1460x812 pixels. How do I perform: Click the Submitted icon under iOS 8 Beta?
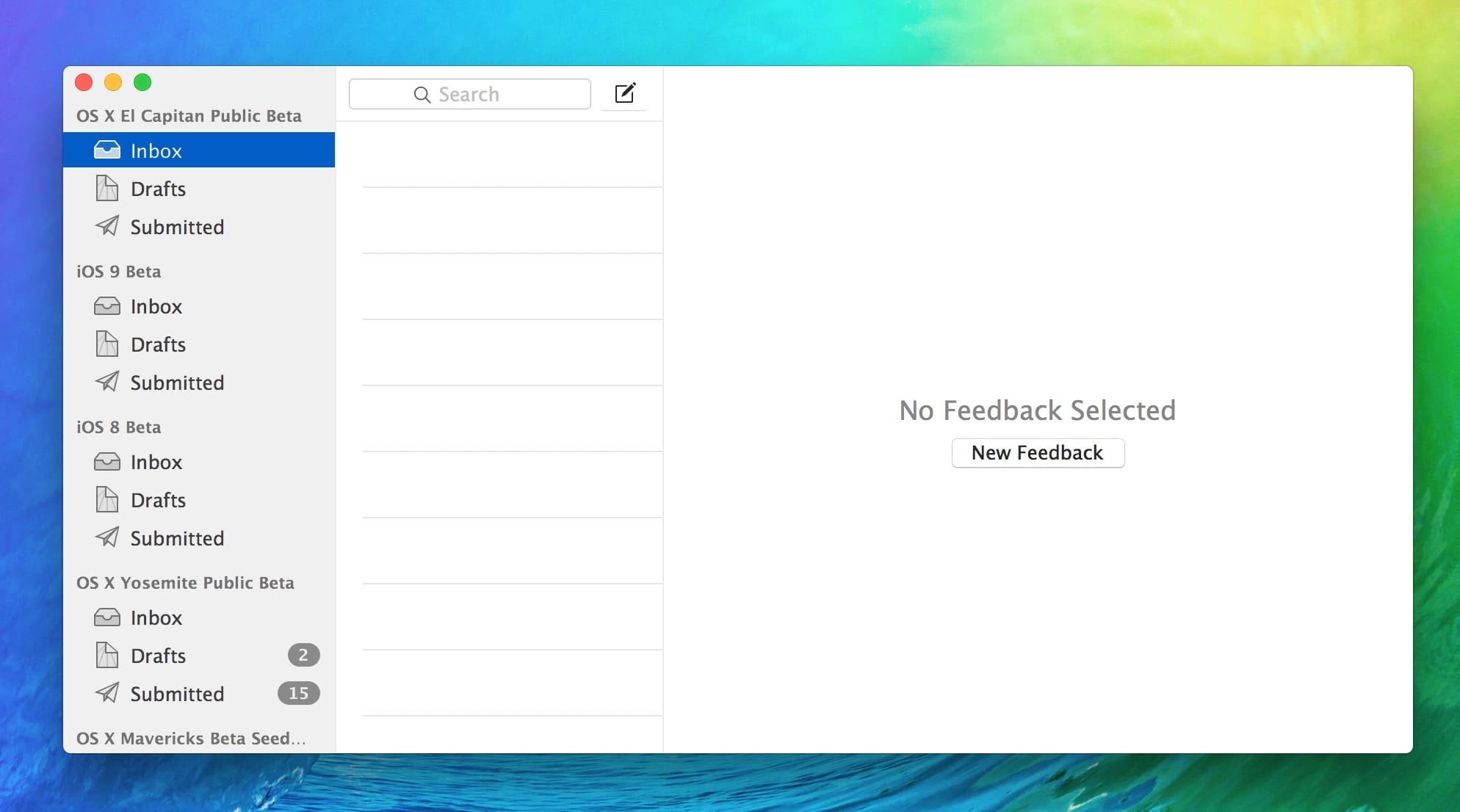107,537
